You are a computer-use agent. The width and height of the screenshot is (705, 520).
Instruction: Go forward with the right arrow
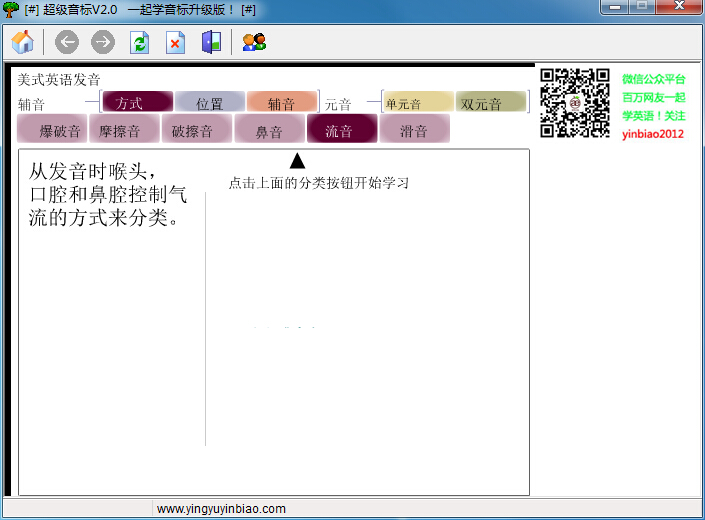pyautogui.click(x=103, y=42)
